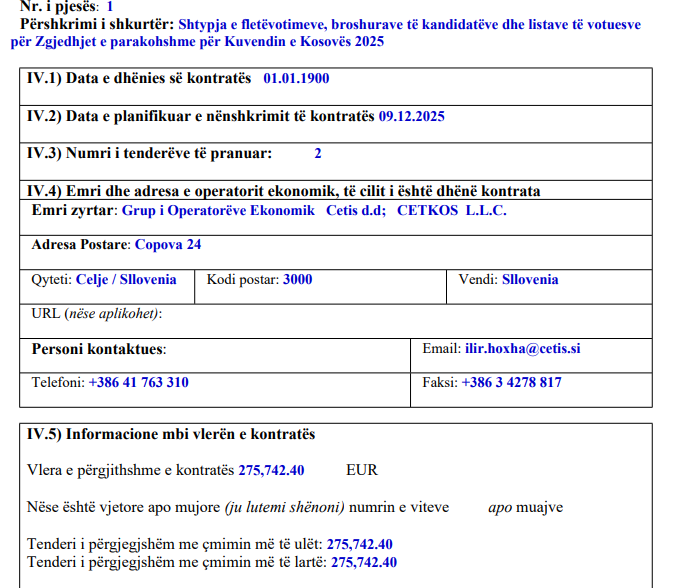Image resolution: width=676 pixels, height=588 pixels.
Task: Click the section IV.4 economic operator heading
Action: [x=283, y=191]
